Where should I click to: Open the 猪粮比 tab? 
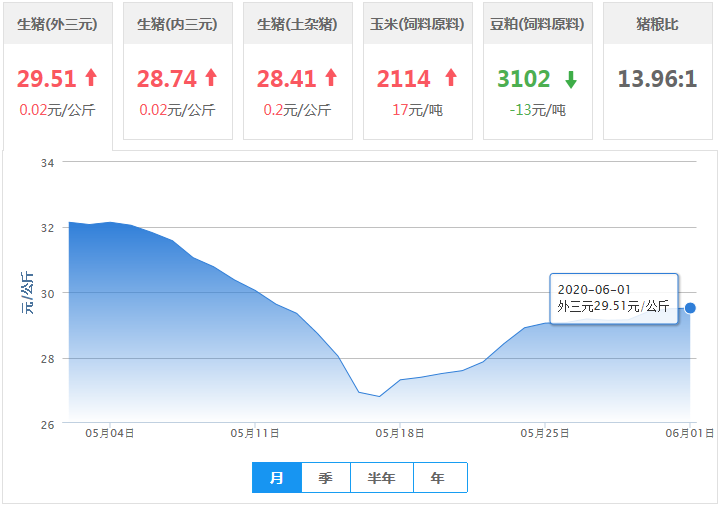[x=657, y=24]
